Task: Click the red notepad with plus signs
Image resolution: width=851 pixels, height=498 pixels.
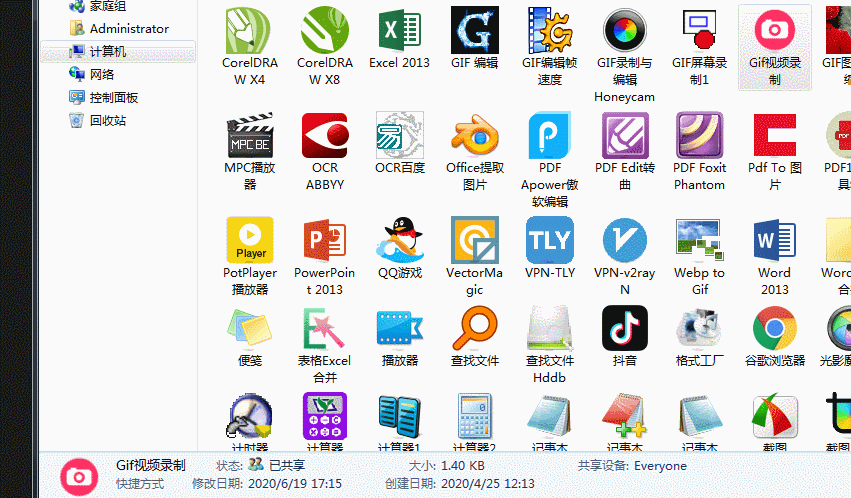Action: click(624, 417)
